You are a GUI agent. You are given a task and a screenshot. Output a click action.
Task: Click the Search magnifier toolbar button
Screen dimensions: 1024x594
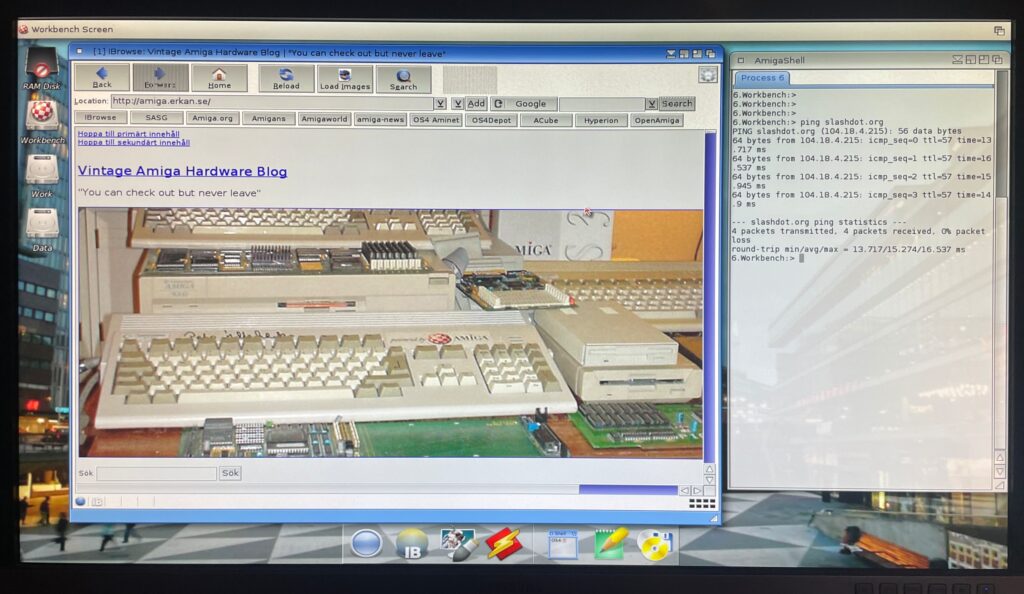click(404, 79)
